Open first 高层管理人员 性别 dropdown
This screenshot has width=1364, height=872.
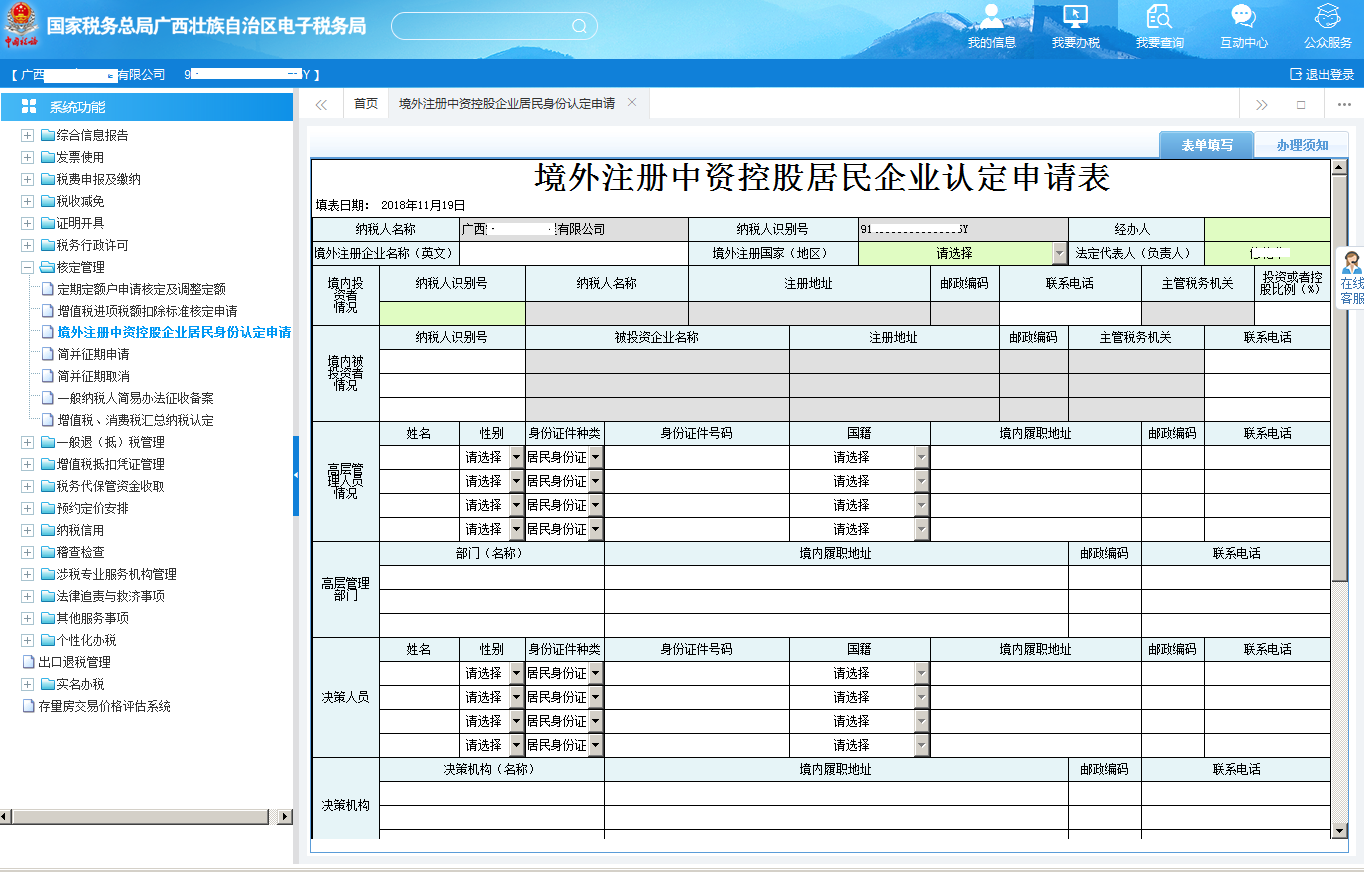(x=492, y=457)
